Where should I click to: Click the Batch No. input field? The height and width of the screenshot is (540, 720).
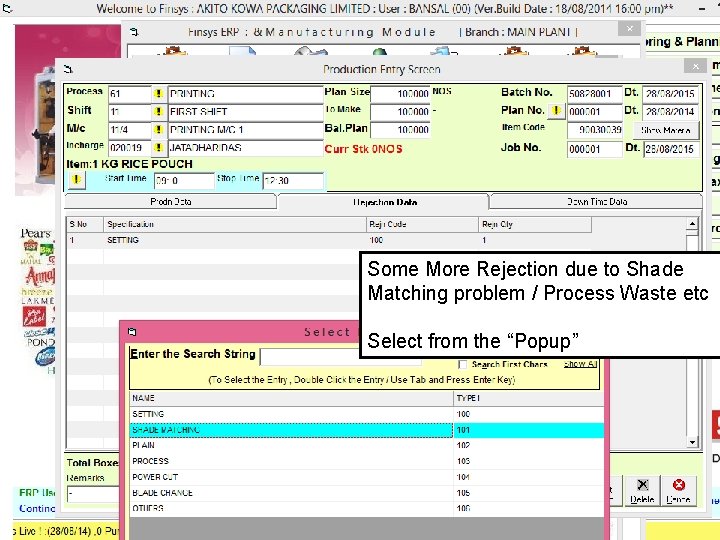(x=594, y=94)
